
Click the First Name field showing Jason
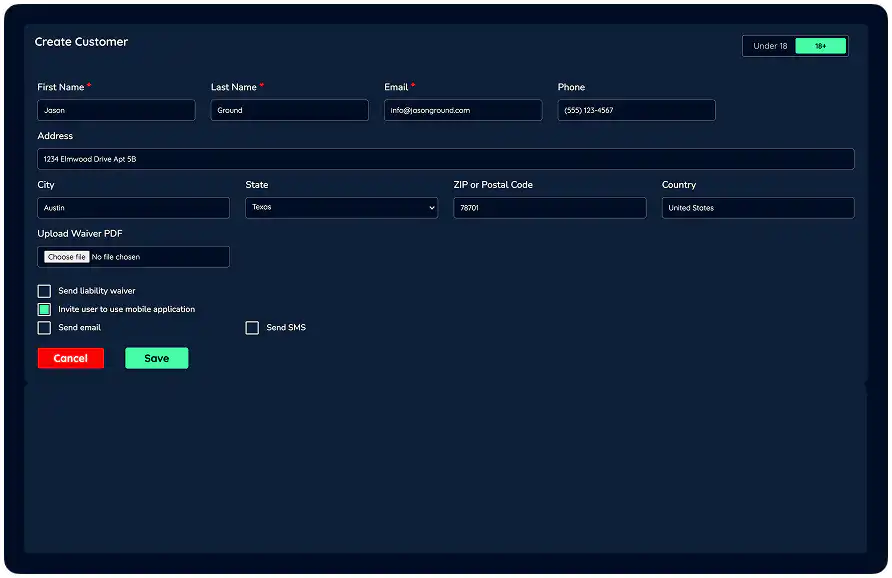115,110
